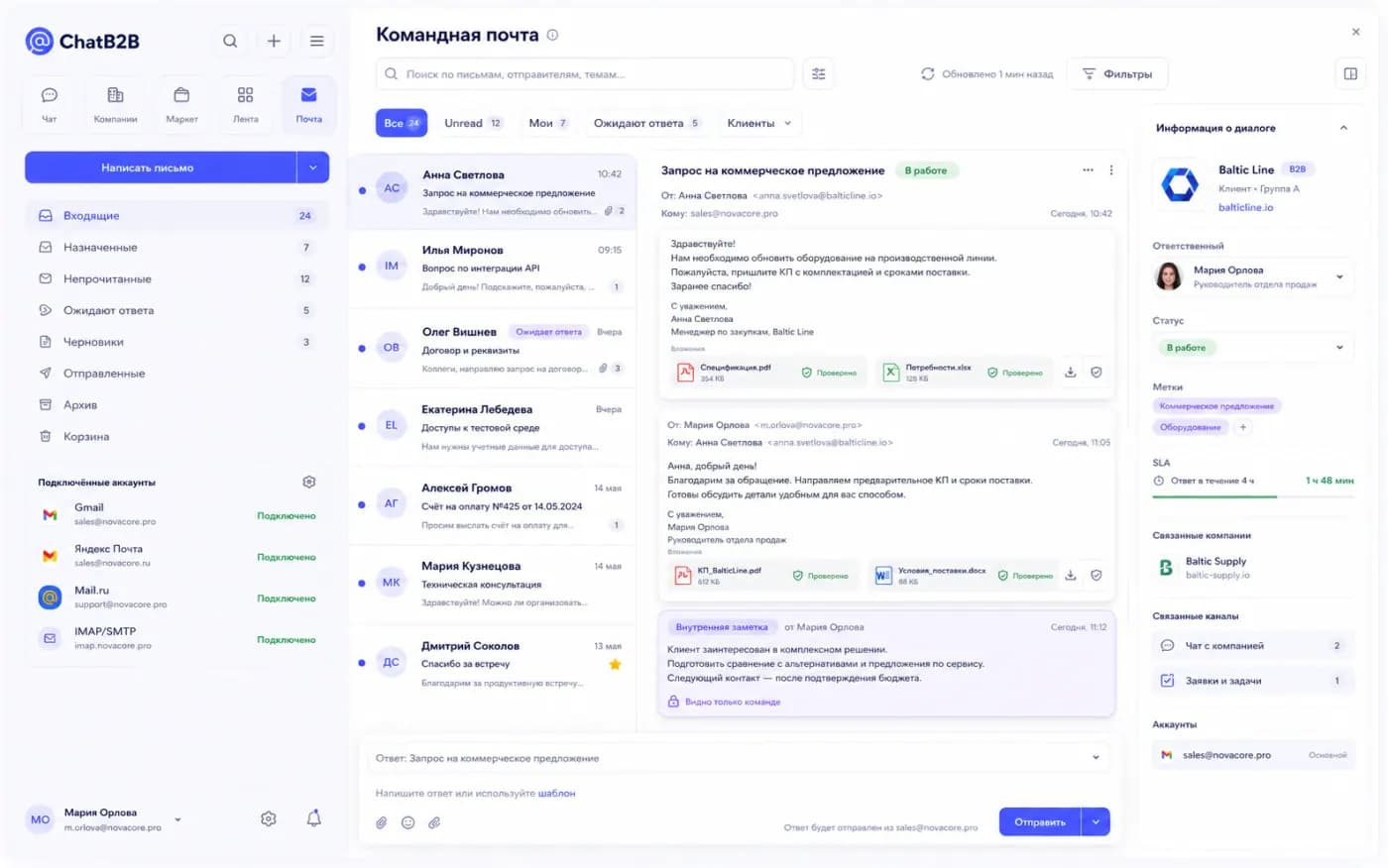Viewport: 1388px width, 868px height.
Task: Click the шаблон link in reply field
Action: pyautogui.click(x=556, y=793)
